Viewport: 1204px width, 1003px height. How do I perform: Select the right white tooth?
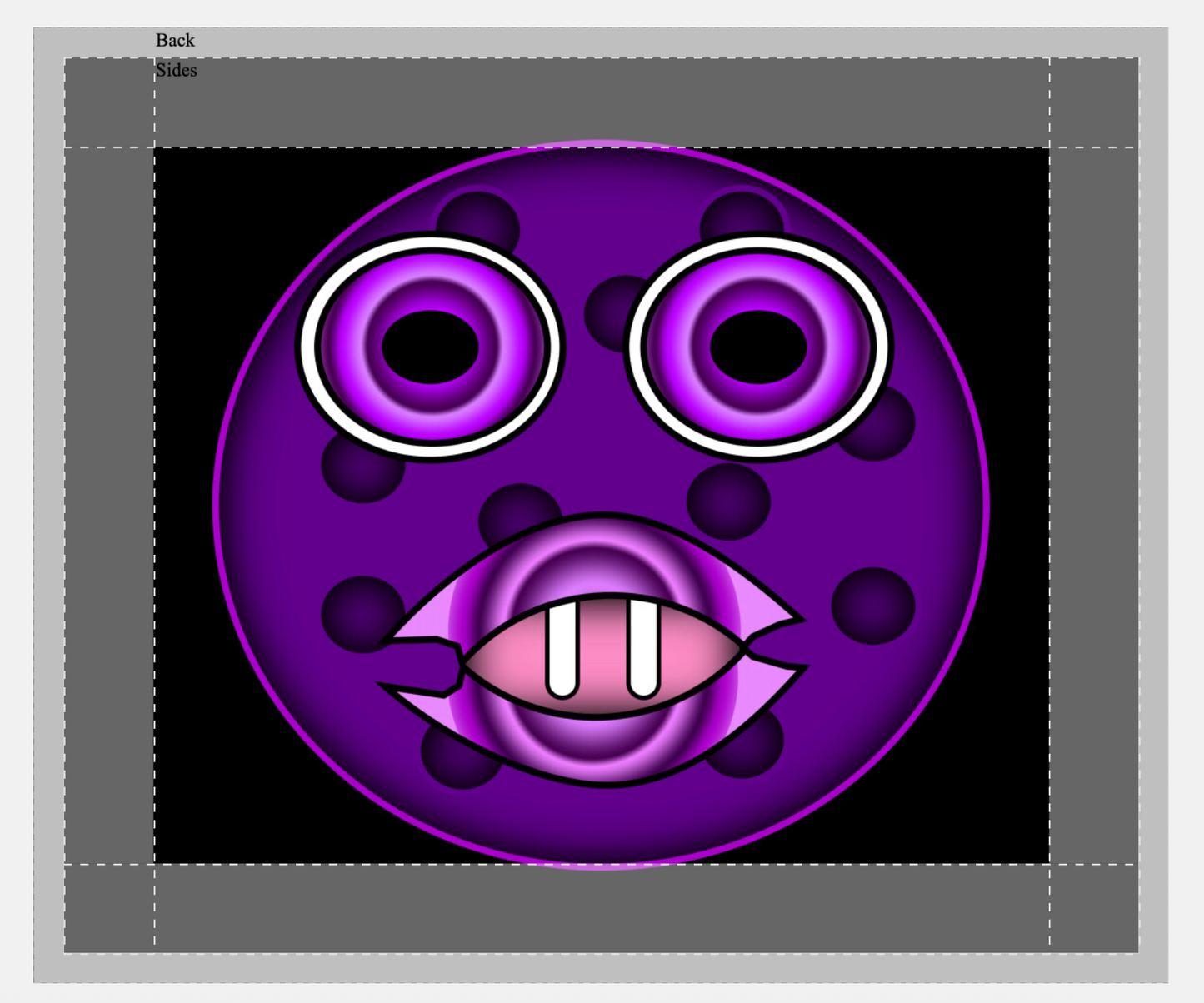(643, 650)
